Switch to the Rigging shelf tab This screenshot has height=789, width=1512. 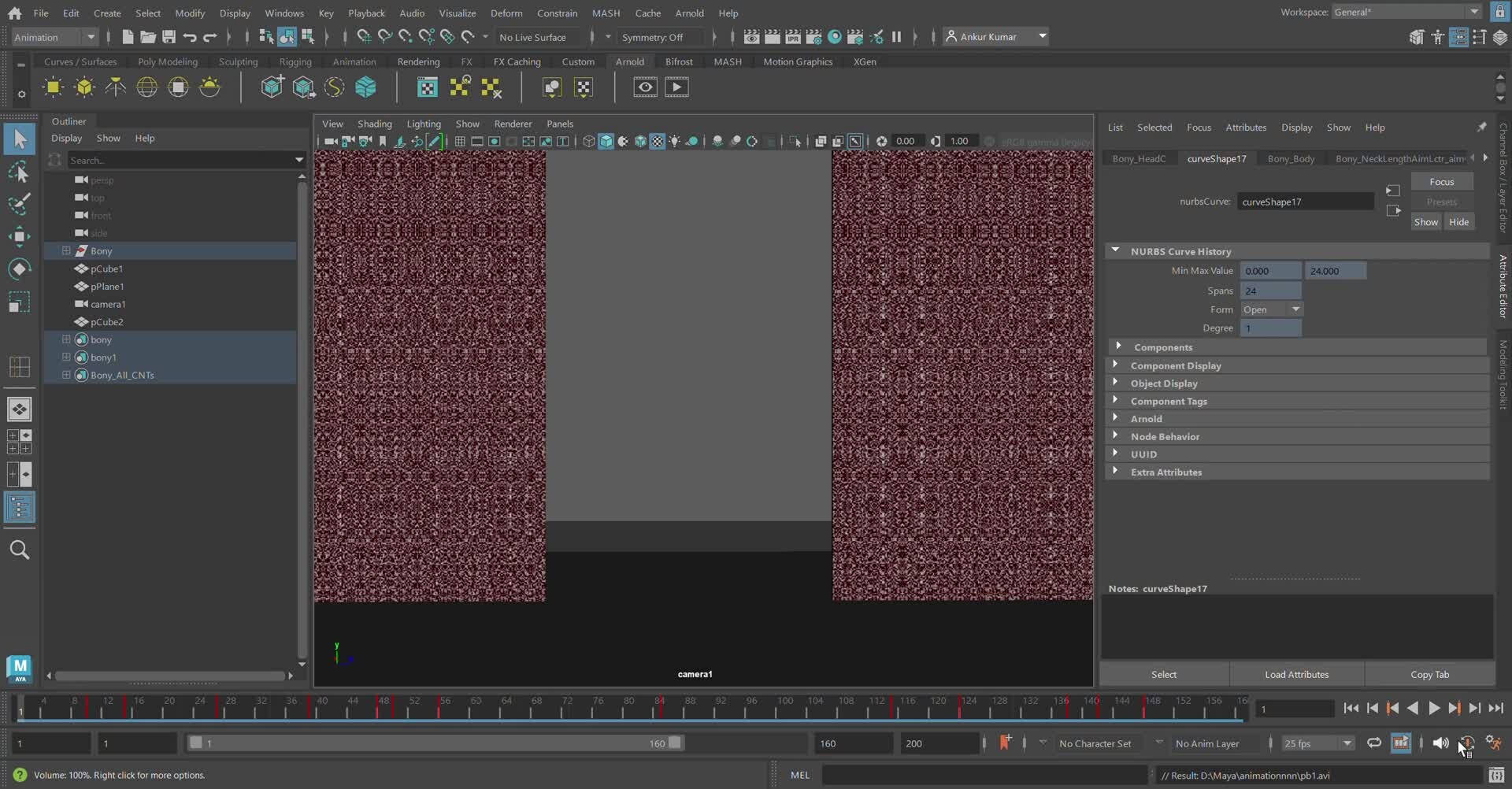[295, 61]
